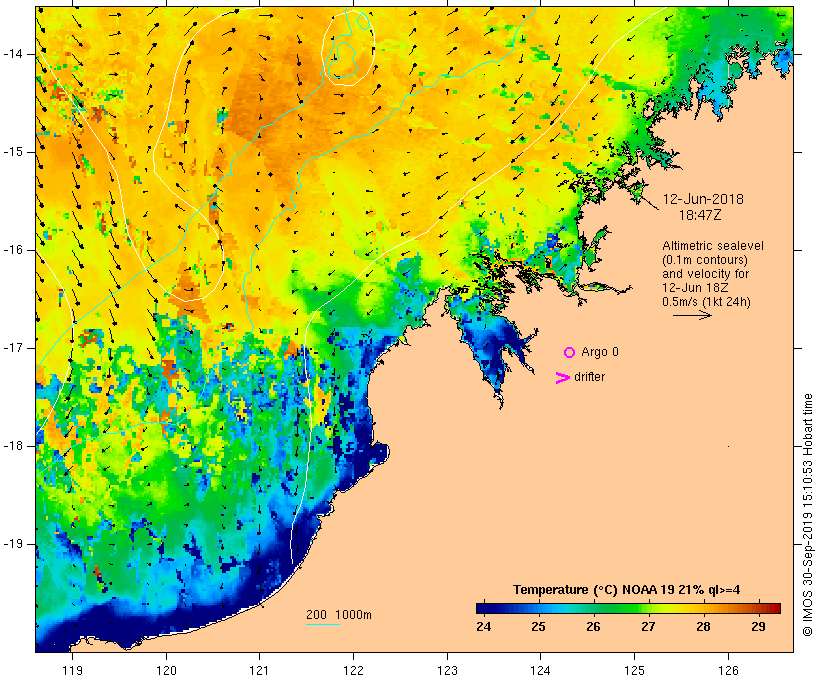
Task: Click the (0.1m contours) text
Action: [x=705, y=260]
